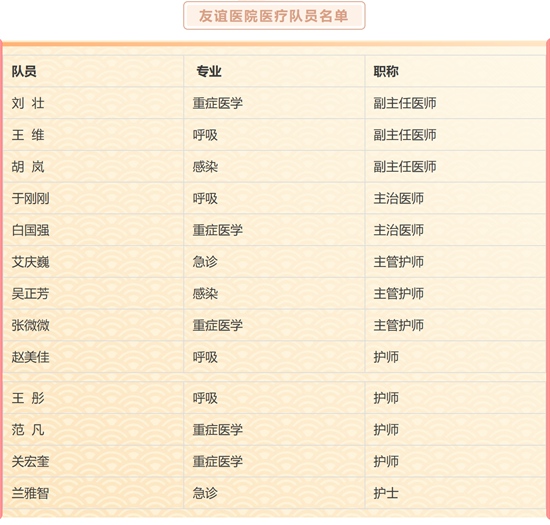Image resolution: width=550 pixels, height=525 pixels.
Task: Click the name 王维 in the table
Action: point(28,135)
